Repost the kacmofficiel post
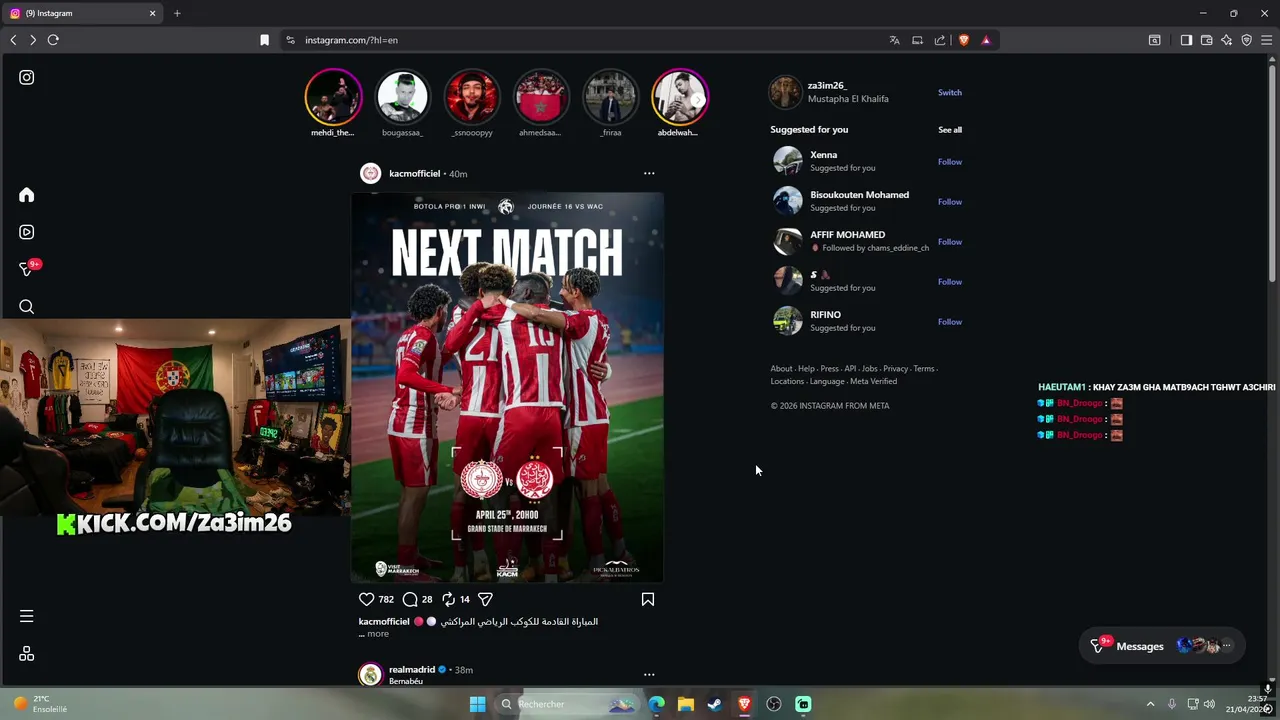Screen dimensions: 1280x720 449,599
